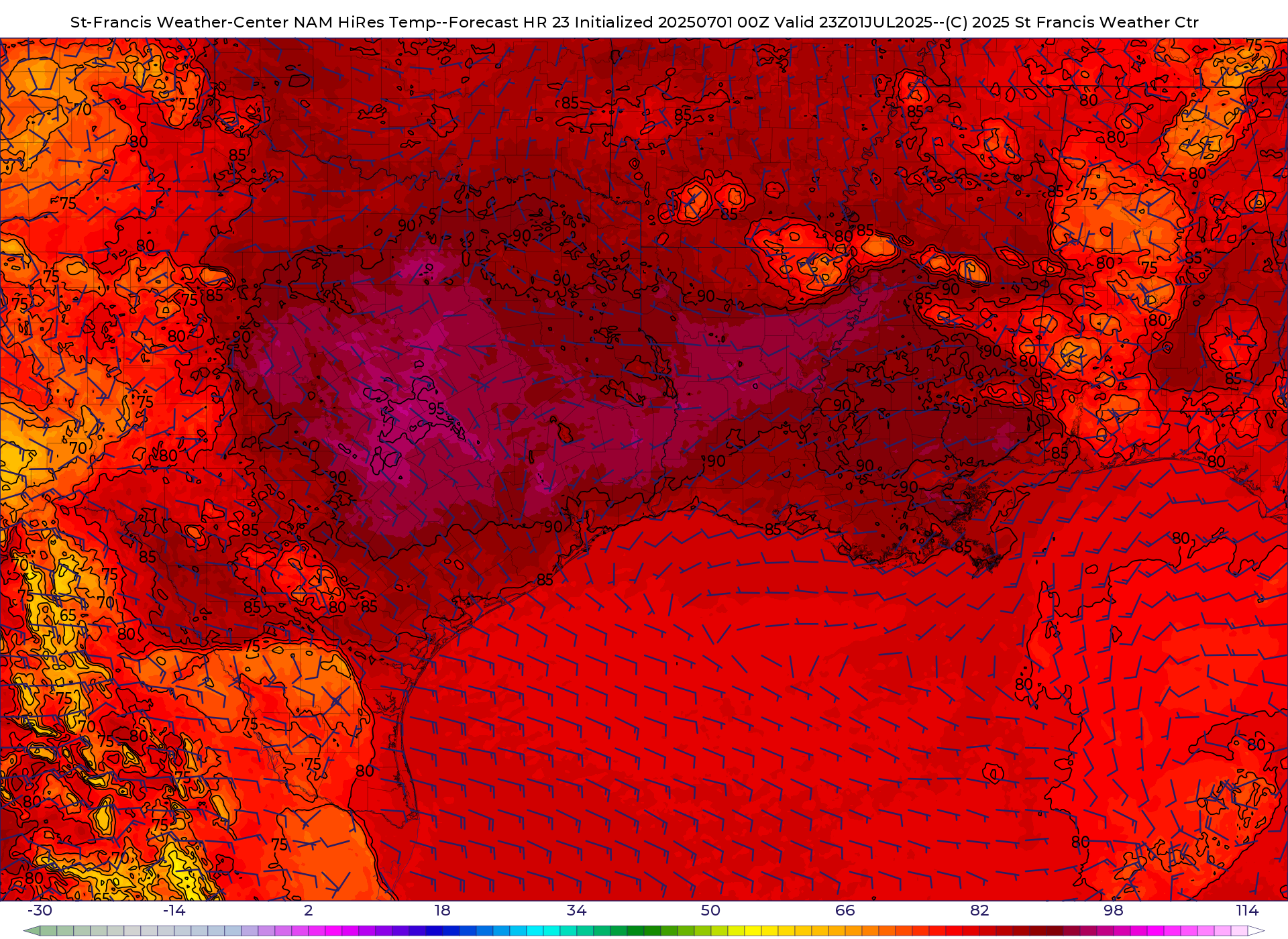Click the colorbar label "2"
This screenshot has width=1288, height=939.
(x=309, y=910)
